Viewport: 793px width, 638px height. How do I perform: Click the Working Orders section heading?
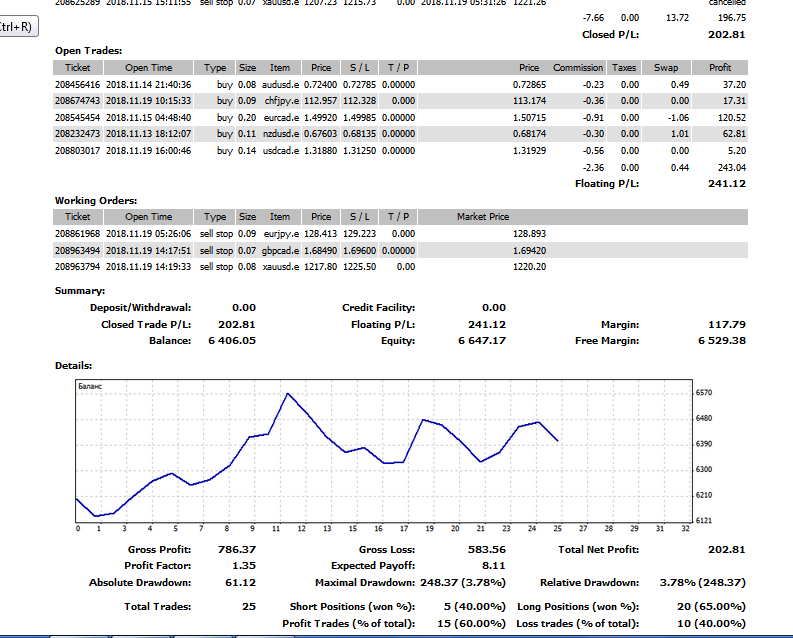point(96,201)
